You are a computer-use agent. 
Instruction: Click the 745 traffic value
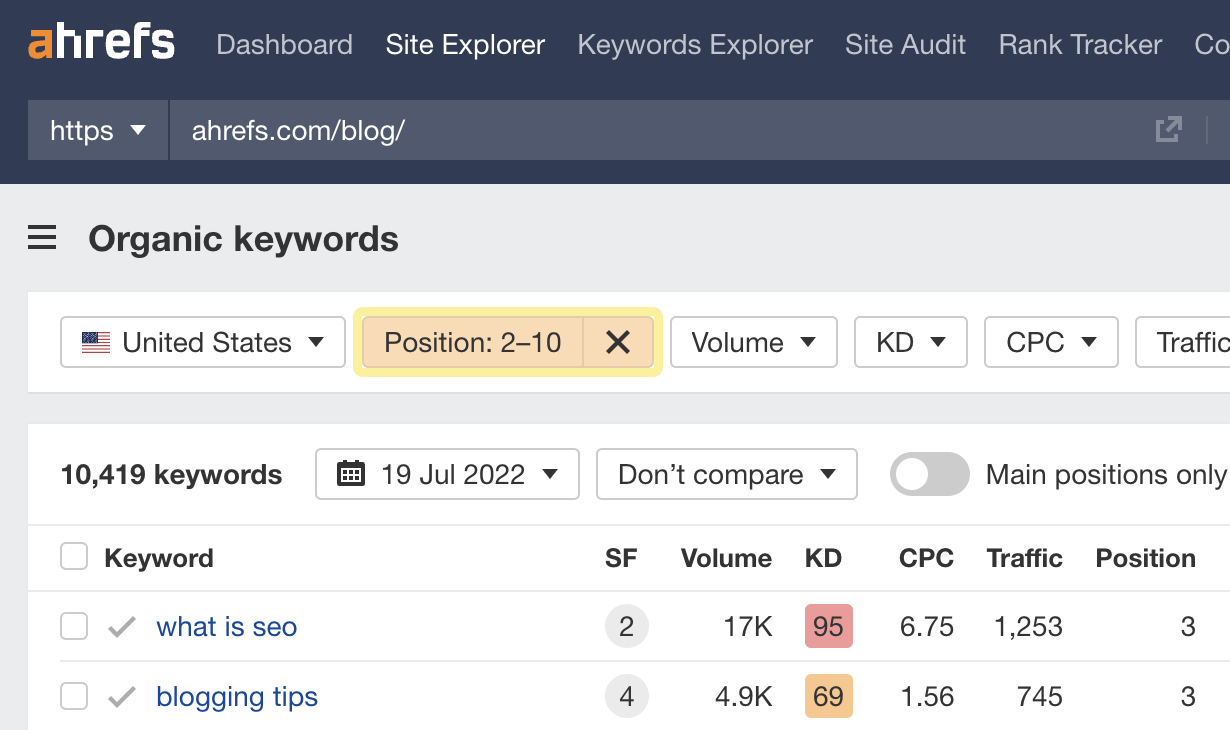coord(1039,697)
